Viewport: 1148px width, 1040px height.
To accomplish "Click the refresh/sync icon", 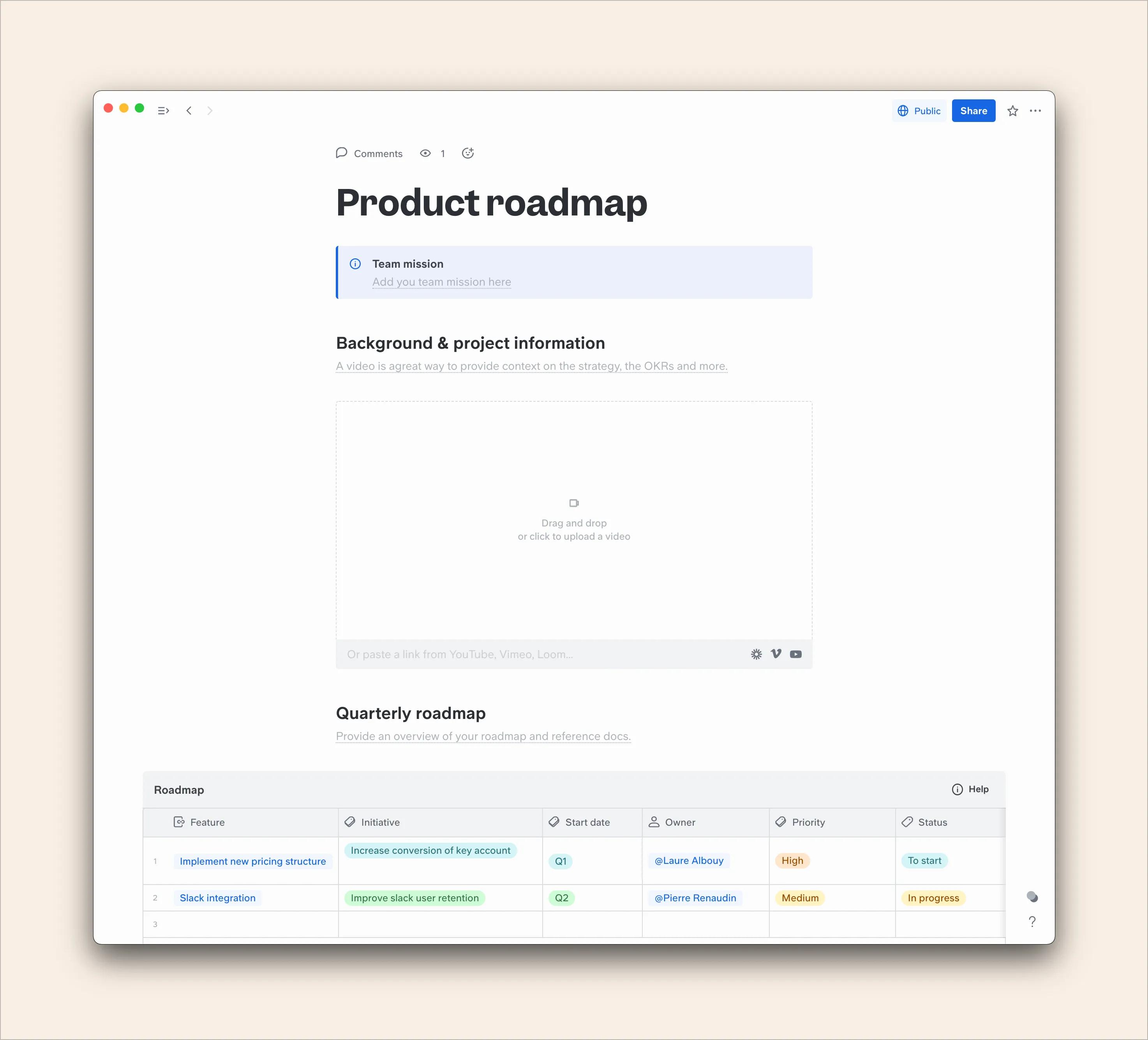I will pos(467,153).
